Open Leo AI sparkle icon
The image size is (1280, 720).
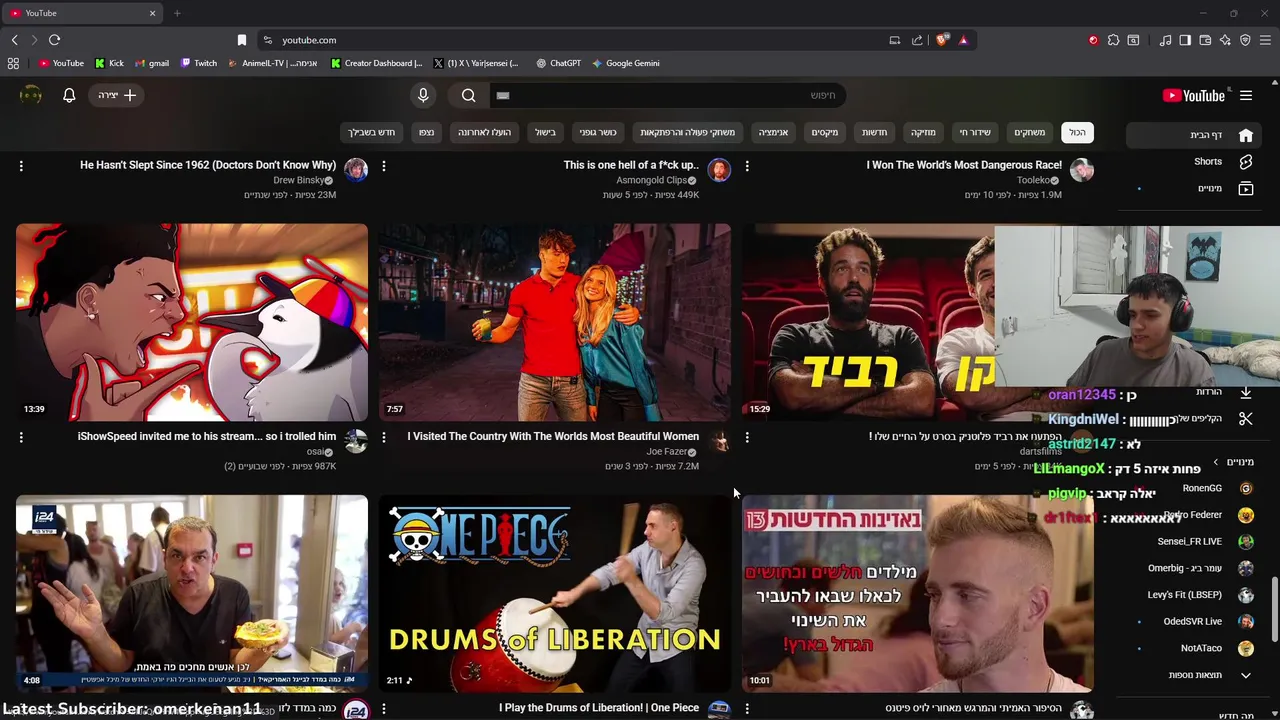[x=1225, y=40]
